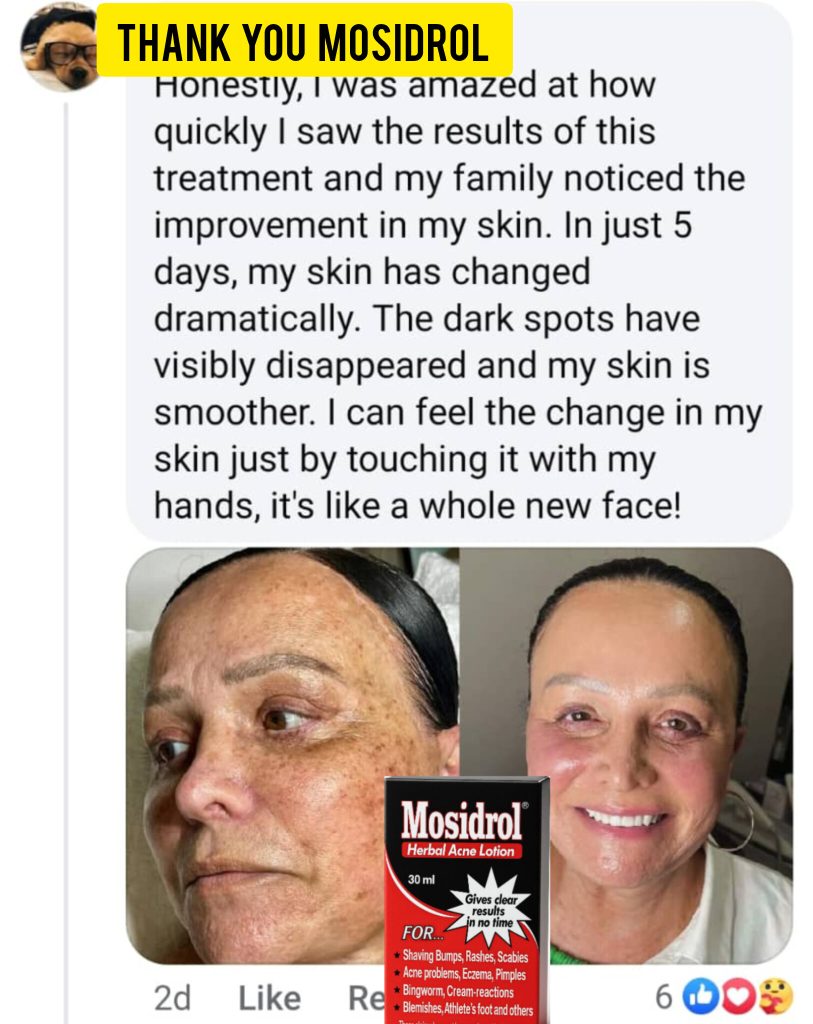The width and height of the screenshot is (813, 1024).
Task: Click the yellow THANK YOU MOSIDROL banner
Action: pyautogui.click(x=304, y=40)
